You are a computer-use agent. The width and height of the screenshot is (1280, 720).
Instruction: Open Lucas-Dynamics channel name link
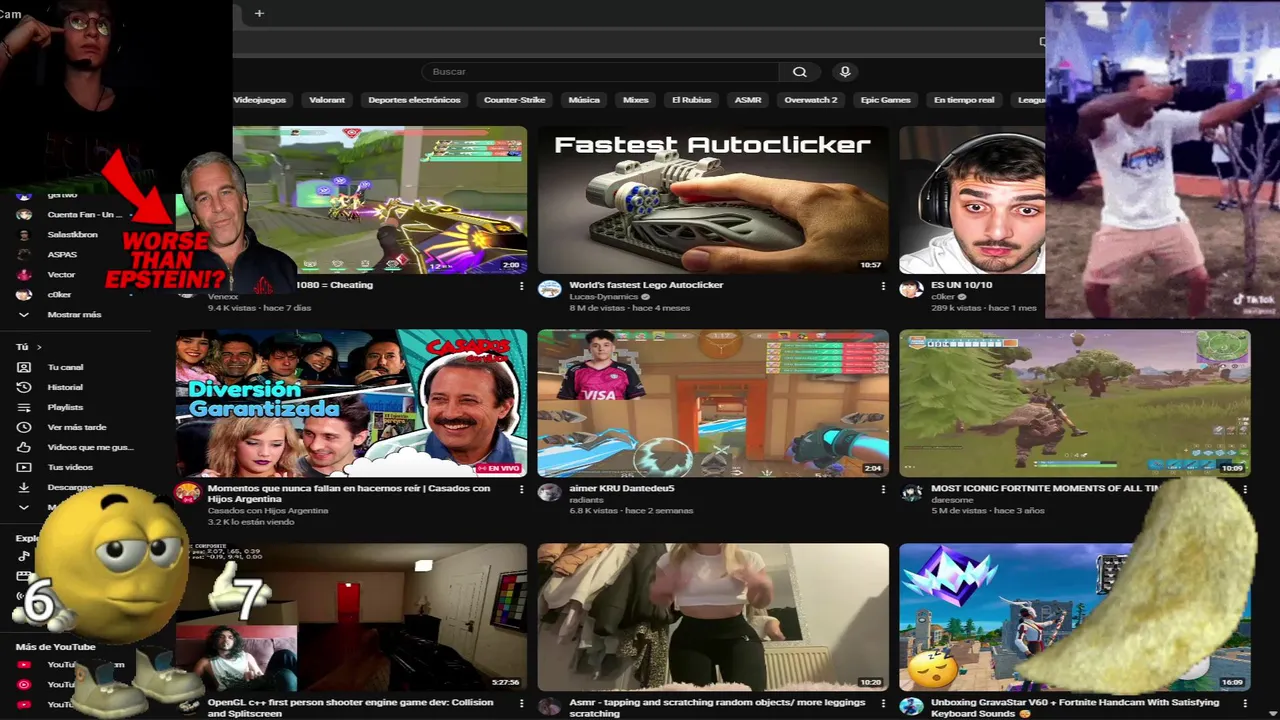604,297
